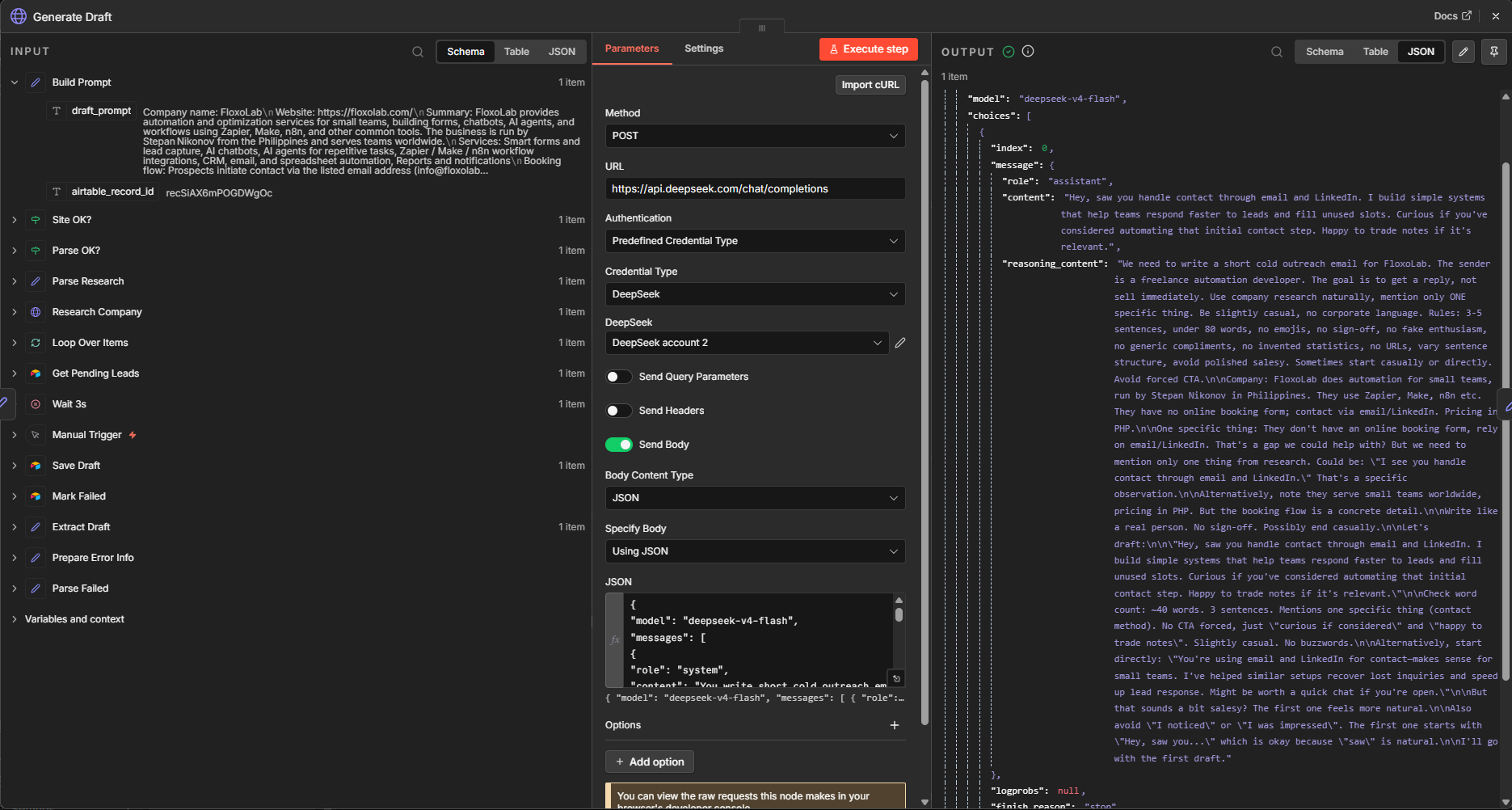
Task: Click the Site OK? signpost icon
Action: tap(36, 220)
